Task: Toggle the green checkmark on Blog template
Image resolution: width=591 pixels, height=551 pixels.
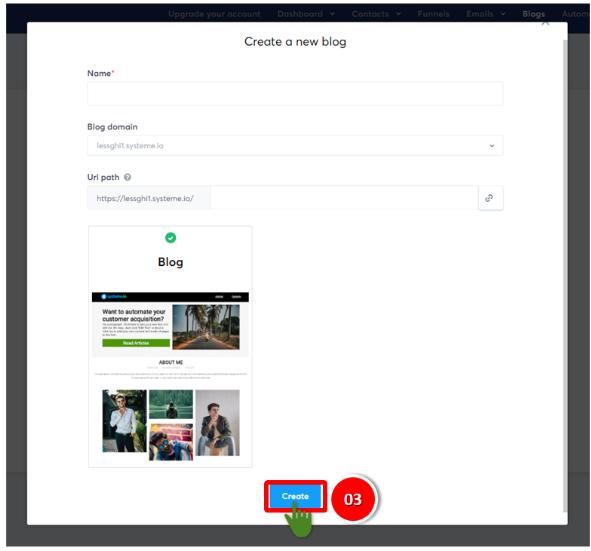Action: tap(170, 237)
